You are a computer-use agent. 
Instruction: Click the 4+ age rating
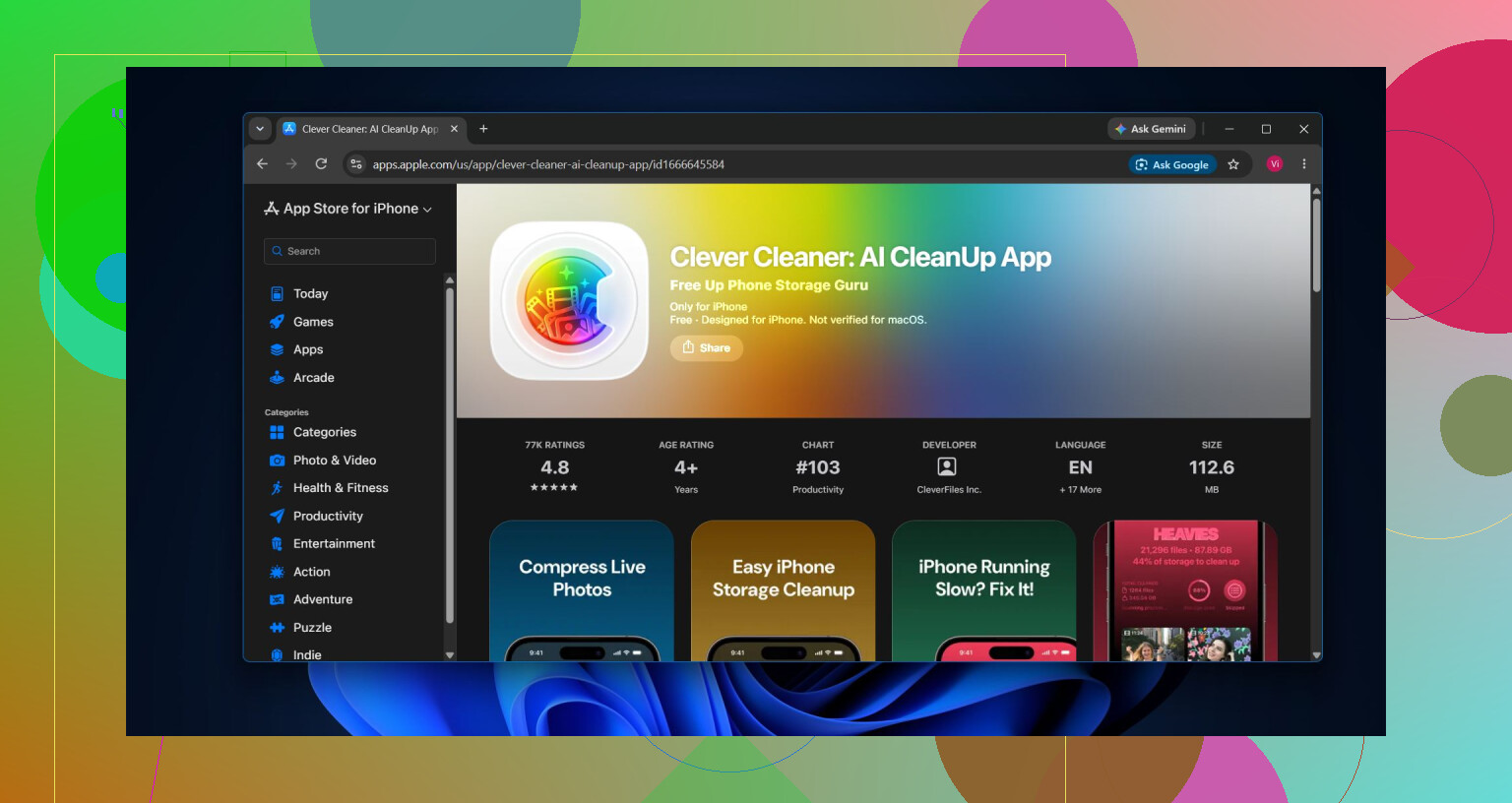[x=686, y=467]
